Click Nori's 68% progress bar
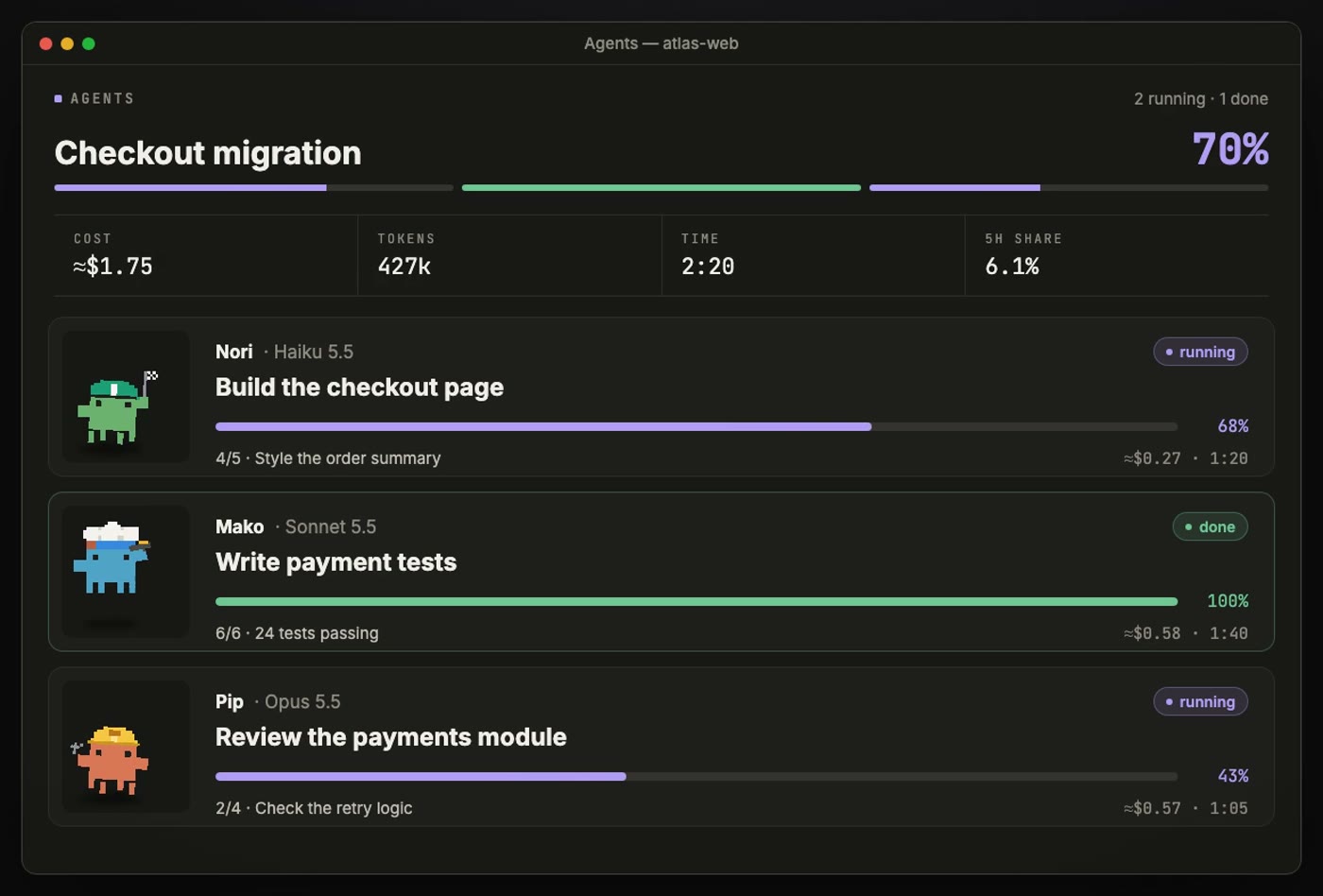Image resolution: width=1323 pixels, height=896 pixels. click(696, 426)
